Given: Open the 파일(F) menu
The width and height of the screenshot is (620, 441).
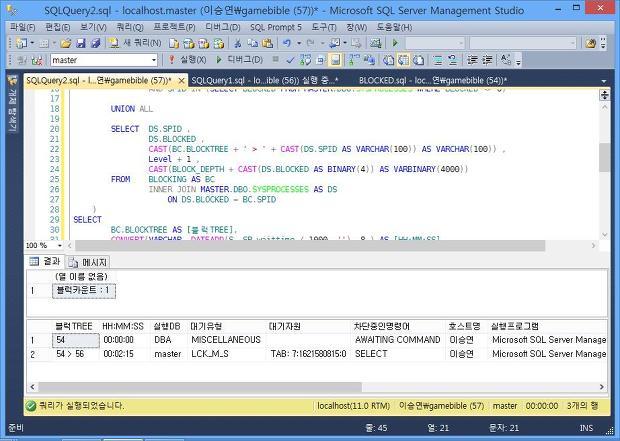Looking at the screenshot, I should coord(23,27).
